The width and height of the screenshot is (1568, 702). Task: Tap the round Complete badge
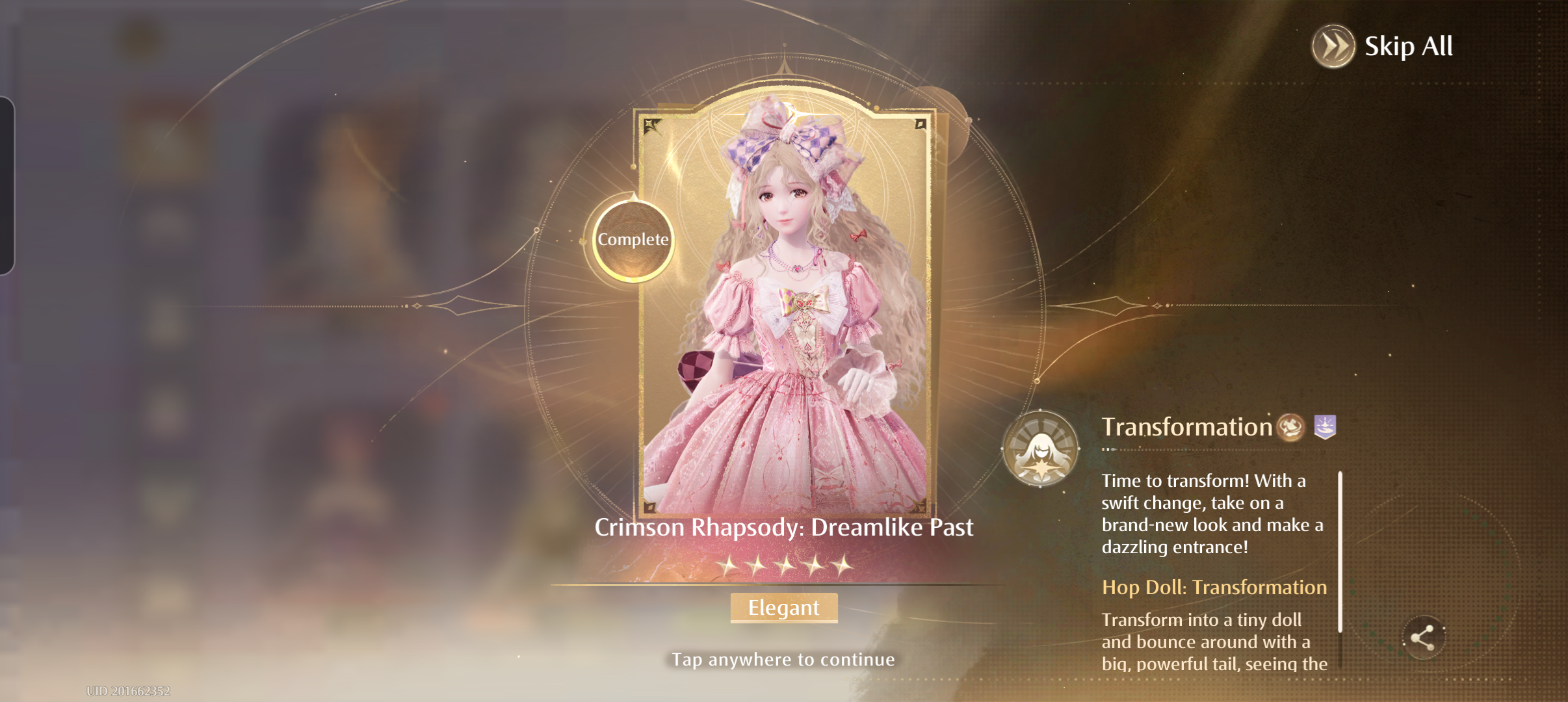coord(633,240)
